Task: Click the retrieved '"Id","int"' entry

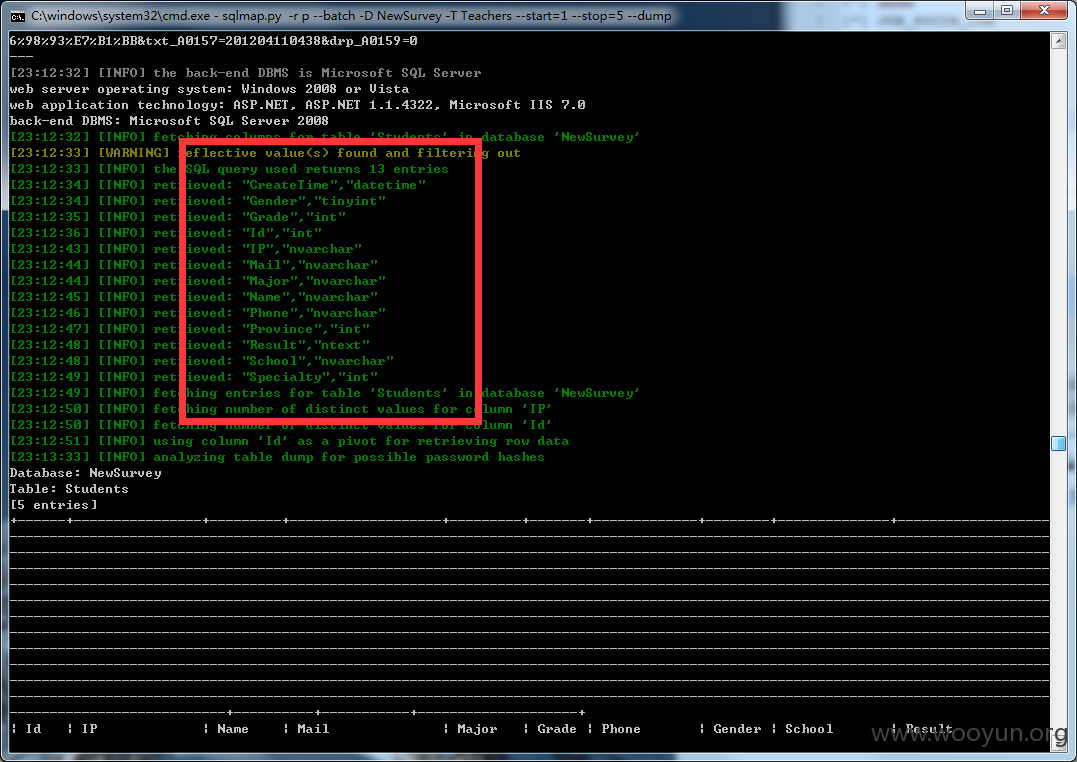Action: (282, 233)
